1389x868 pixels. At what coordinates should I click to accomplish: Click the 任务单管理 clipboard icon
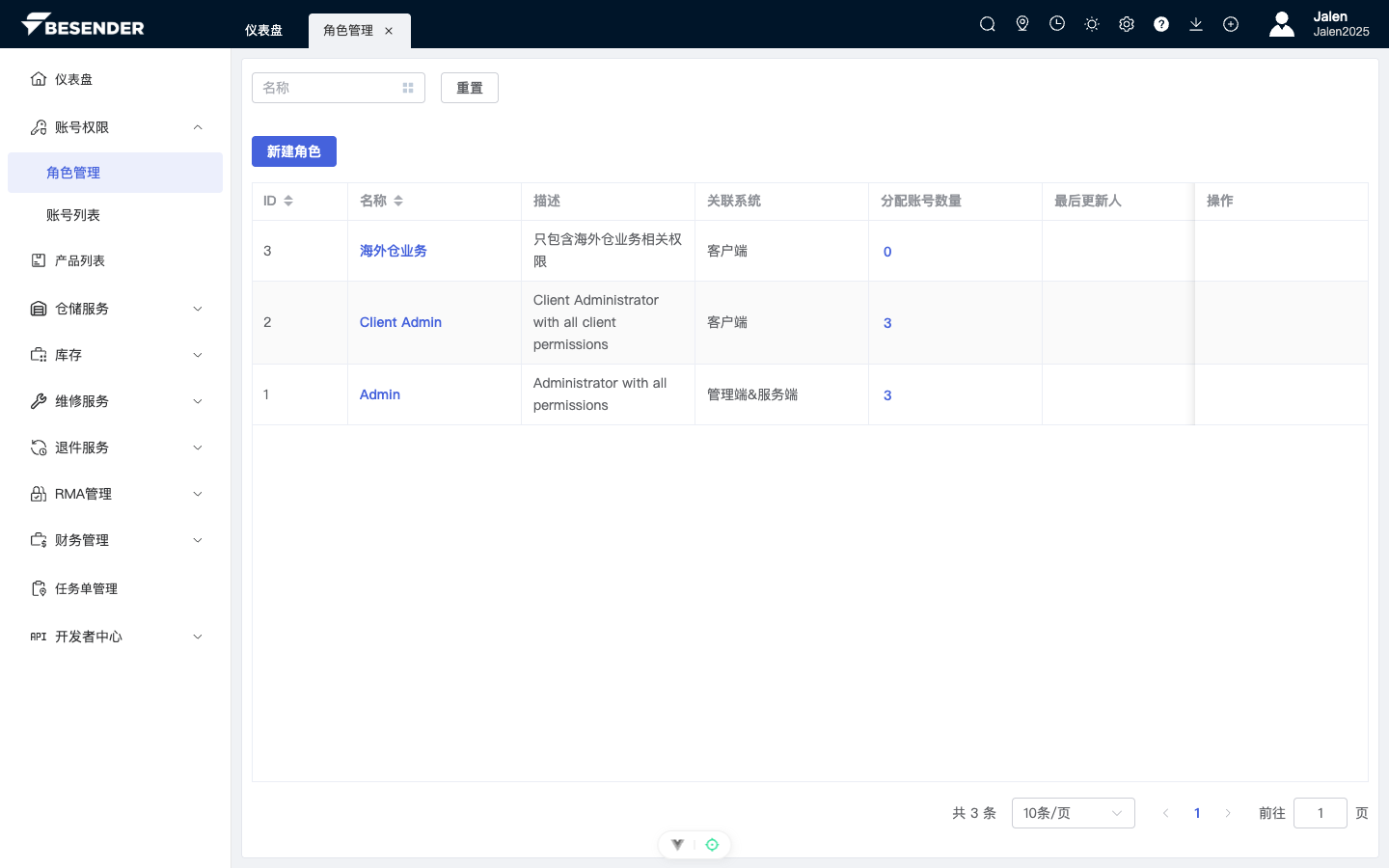coord(39,588)
